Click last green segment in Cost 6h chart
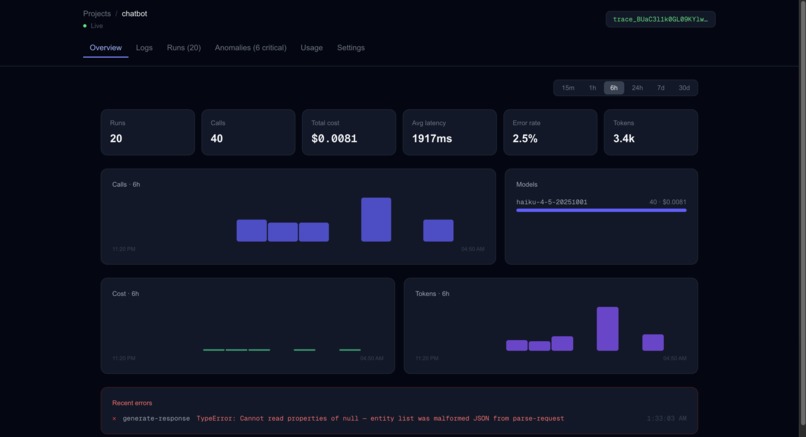Screen dimensions: 806x437 point(350,350)
